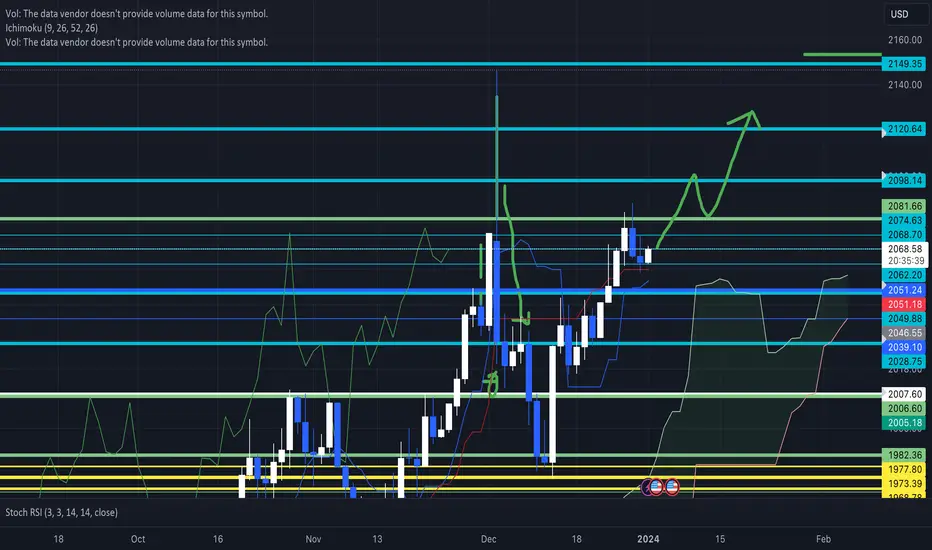Click the 2160.00 price scale tick
Viewport: 932px width, 550px height.
click(905, 40)
